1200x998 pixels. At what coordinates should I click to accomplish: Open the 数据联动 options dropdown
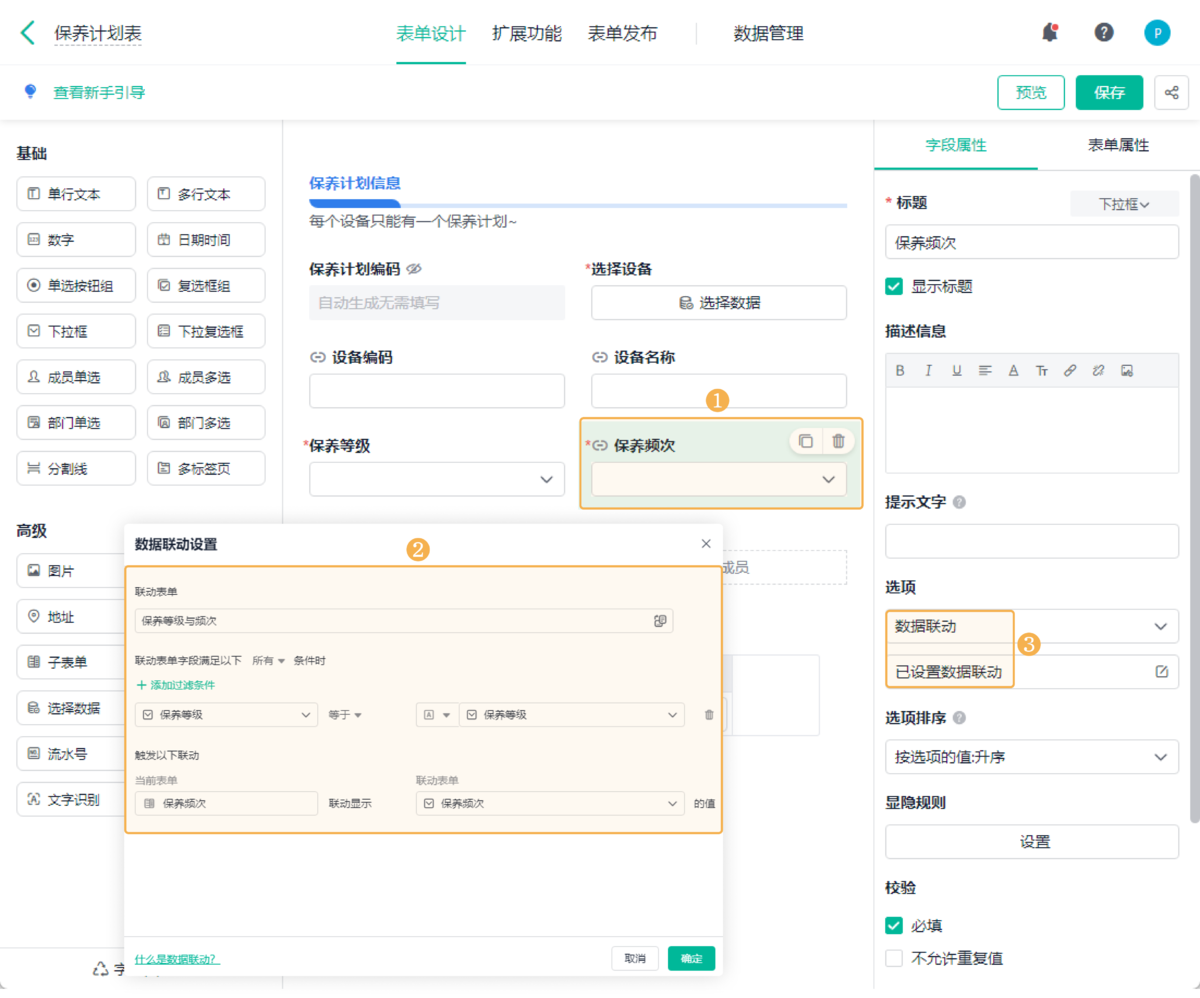[x=1032, y=626]
